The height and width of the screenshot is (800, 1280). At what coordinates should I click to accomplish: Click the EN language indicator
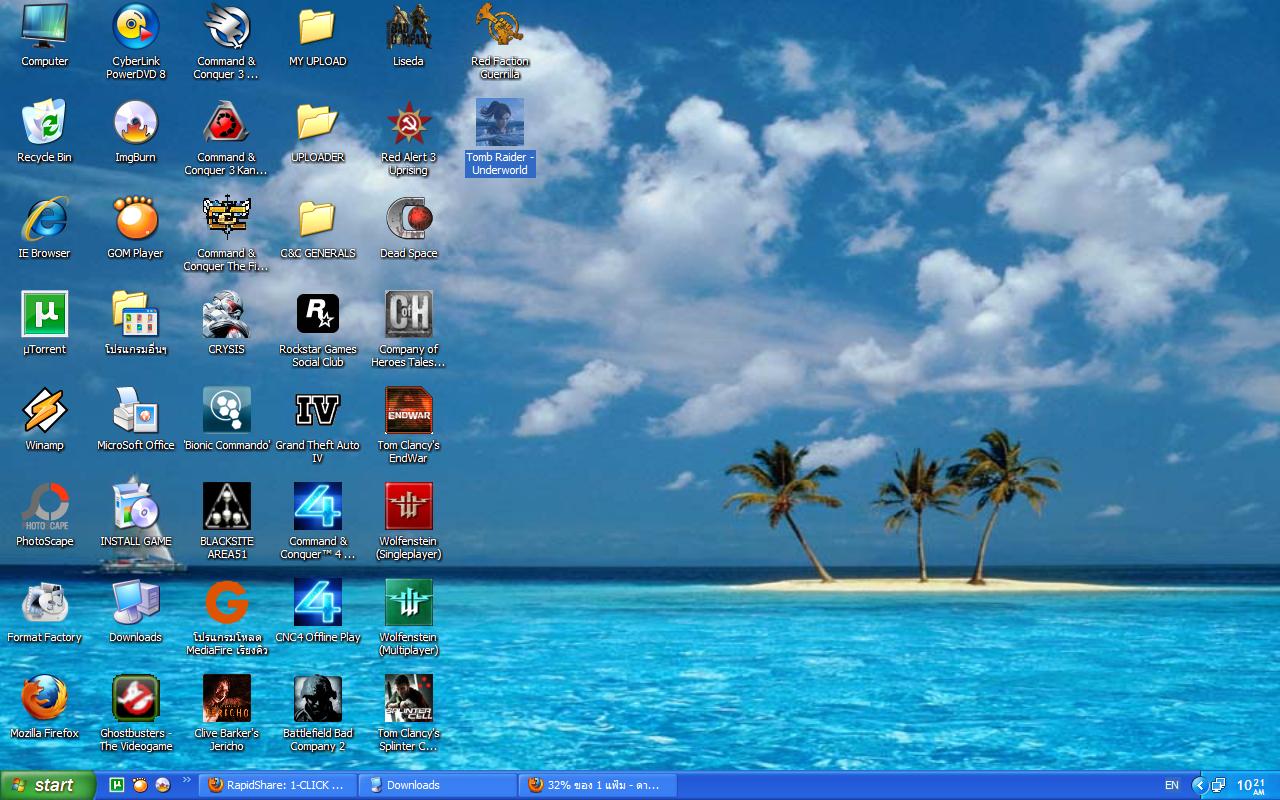pyautogui.click(x=1171, y=785)
